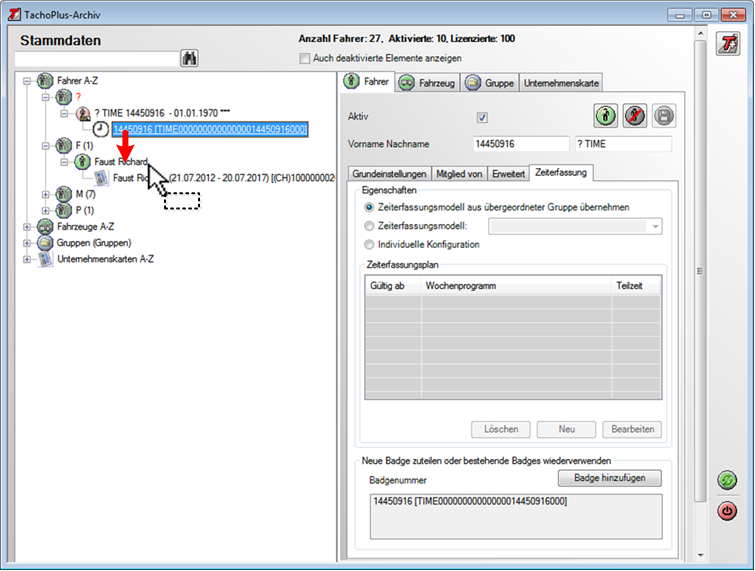Click the M (7) group icon
The width and height of the screenshot is (755, 571).
pyautogui.click(x=64, y=194)
